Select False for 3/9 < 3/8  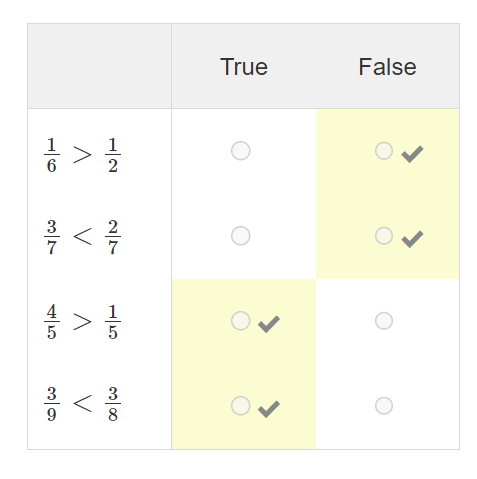coord(384,406)
